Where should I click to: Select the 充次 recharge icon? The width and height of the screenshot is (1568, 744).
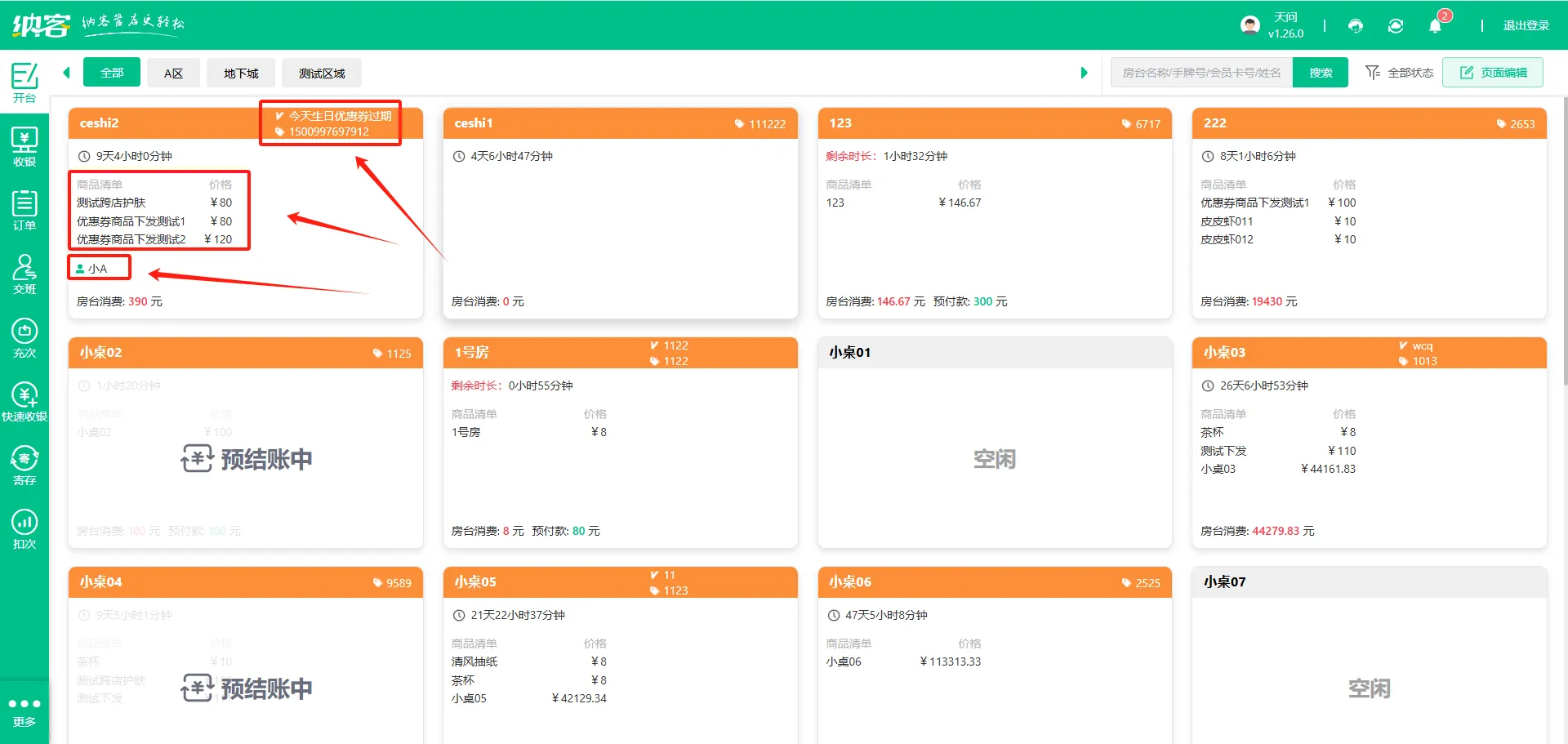pyautogui.click(x=24, y=337)
